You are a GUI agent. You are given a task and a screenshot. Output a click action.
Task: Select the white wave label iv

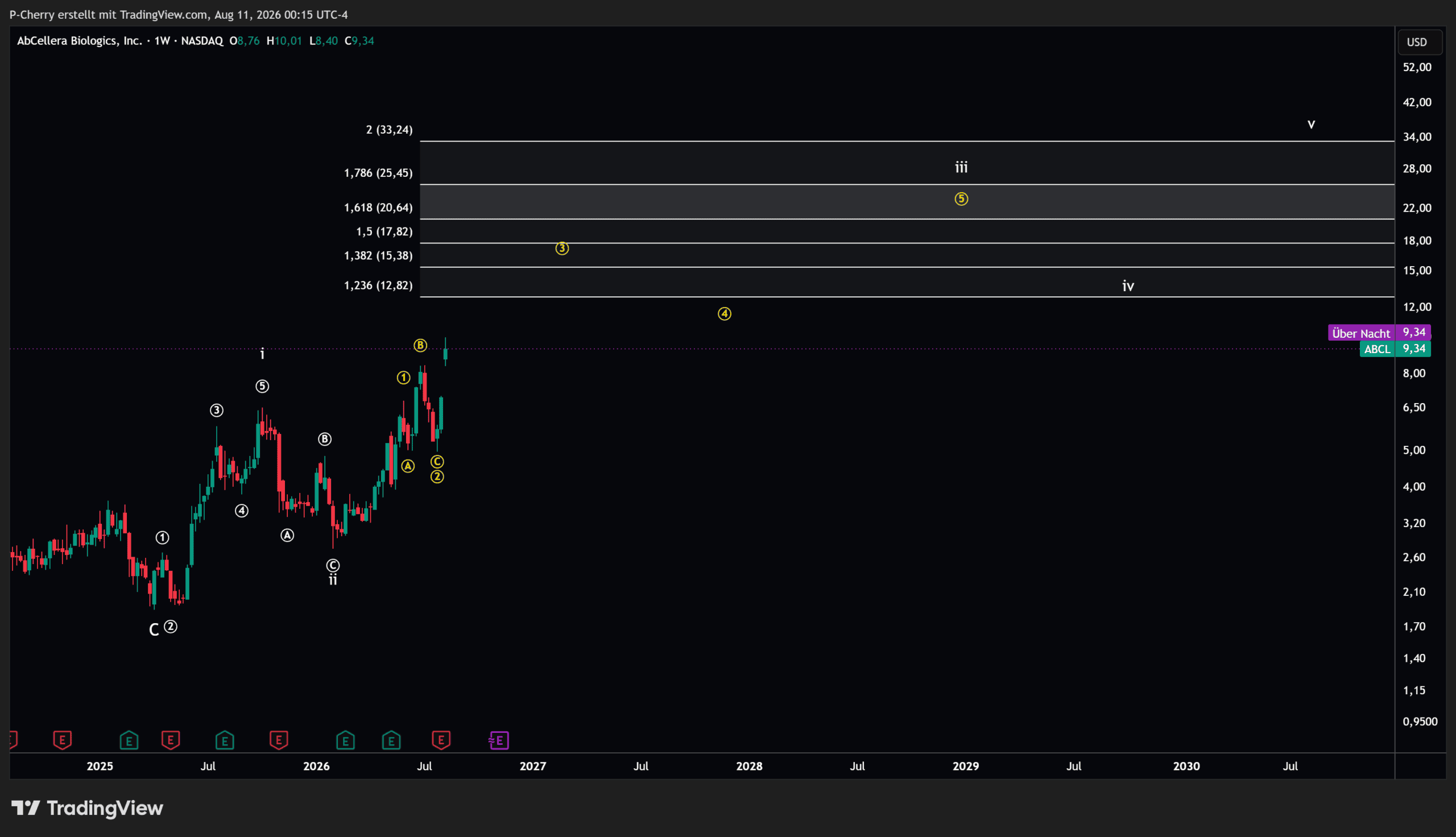pos(1128,285)
